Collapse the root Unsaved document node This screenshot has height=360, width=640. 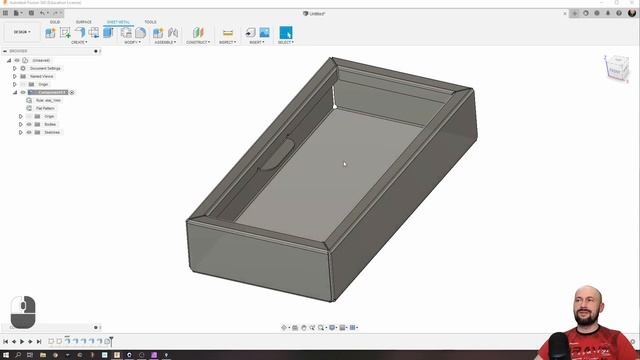click(9, 60)
